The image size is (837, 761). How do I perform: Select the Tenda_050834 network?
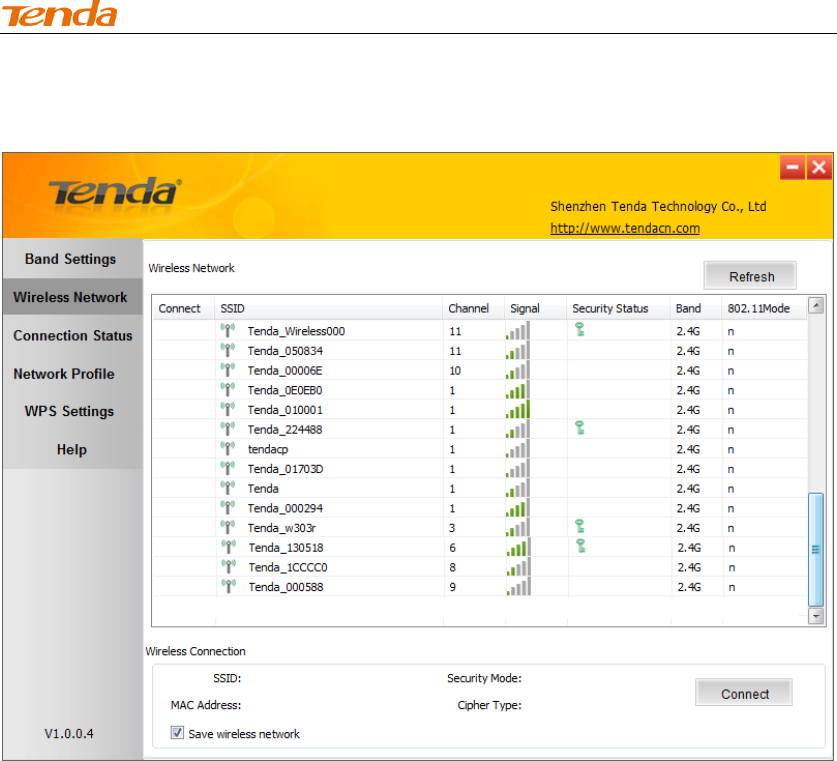tap(480, 351)
